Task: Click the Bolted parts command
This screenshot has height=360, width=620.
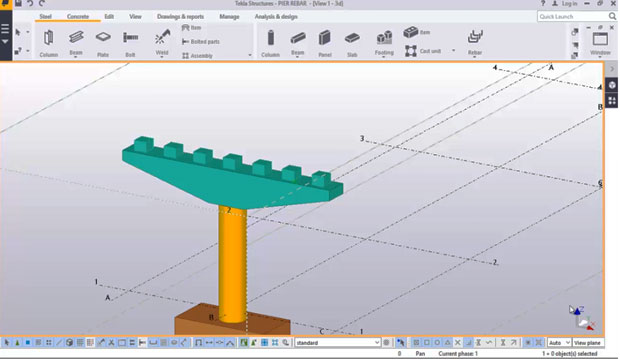Action: (200, 42)
